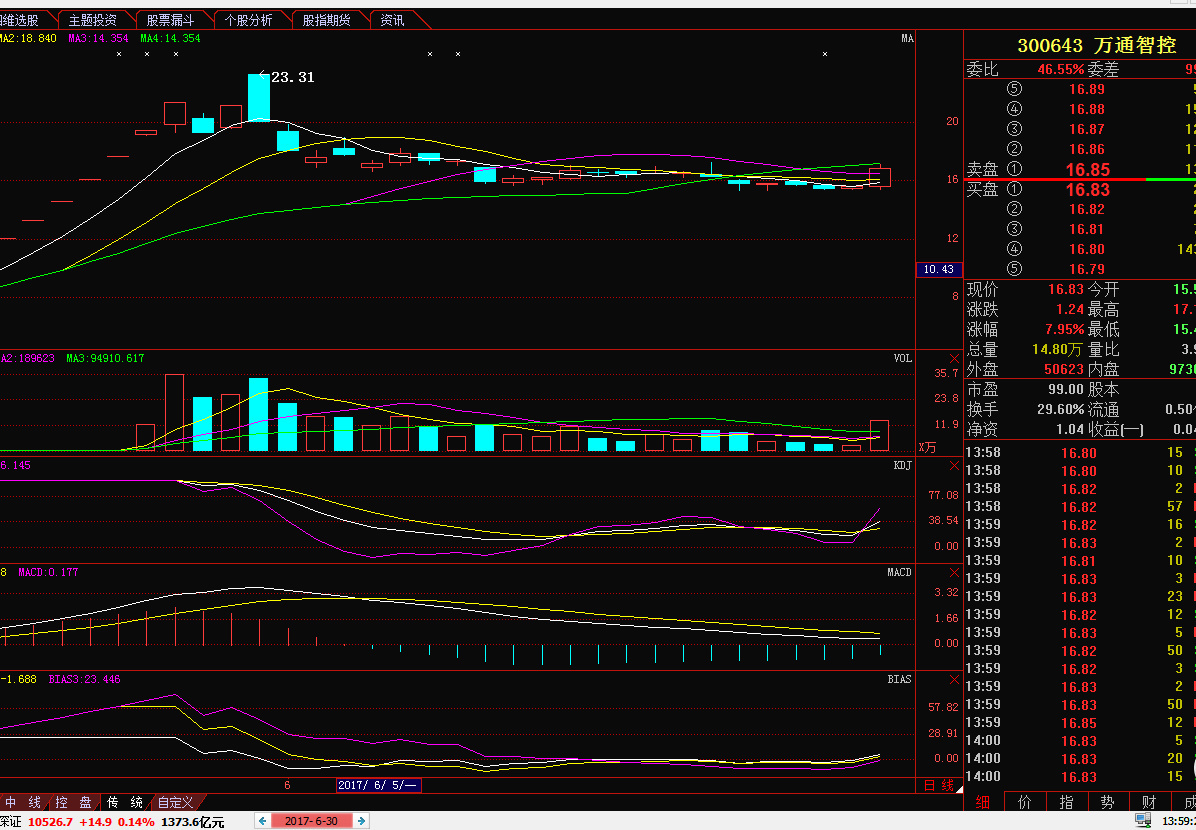The image size is (1196, 830).
Task: Open the 自定义 custom tab
Action: pyautogui.click(x=175, y=802)
